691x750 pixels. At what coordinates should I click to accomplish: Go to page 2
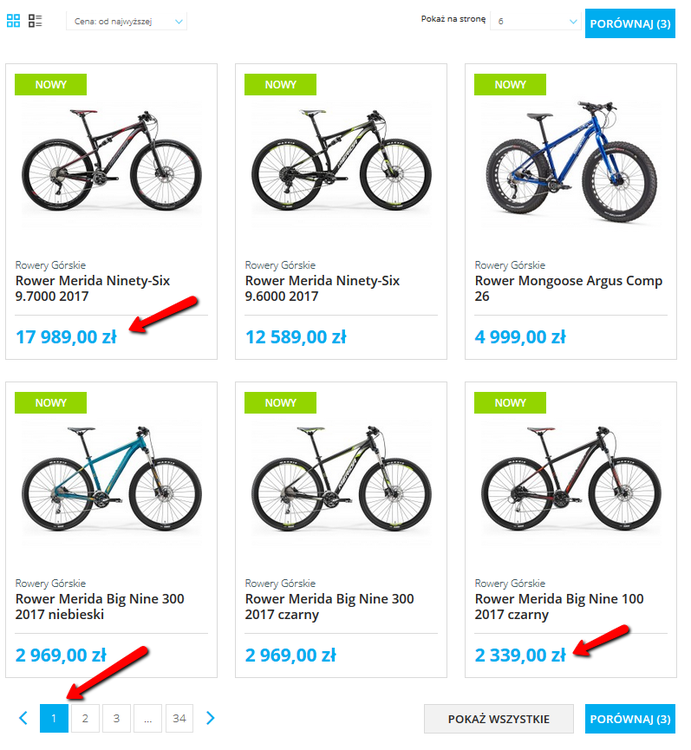pos(85,718)
